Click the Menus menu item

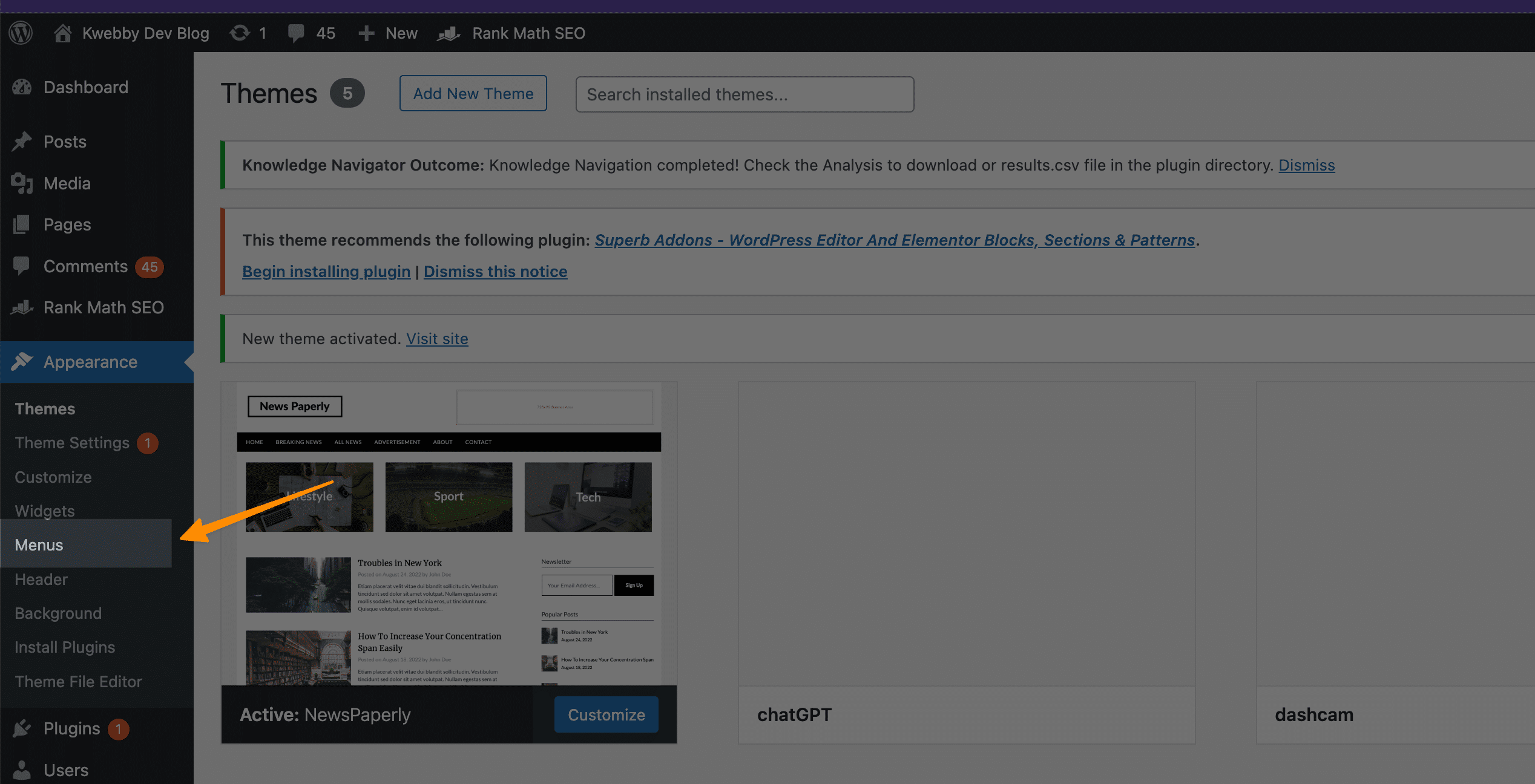(x=39, y=544)
